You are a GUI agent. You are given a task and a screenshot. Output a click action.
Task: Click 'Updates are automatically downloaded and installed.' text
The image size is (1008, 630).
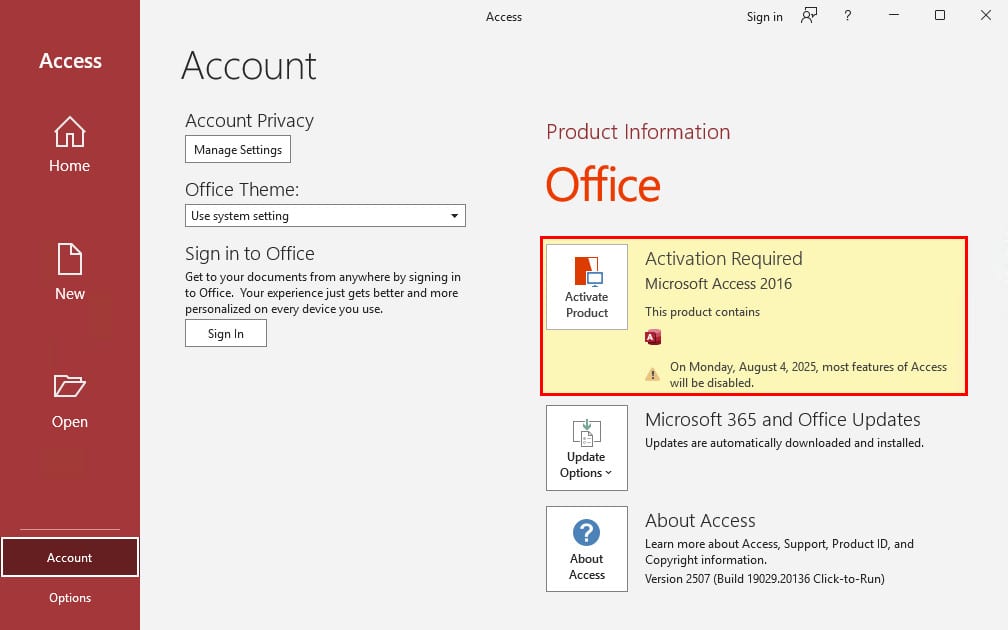point(784,443)
